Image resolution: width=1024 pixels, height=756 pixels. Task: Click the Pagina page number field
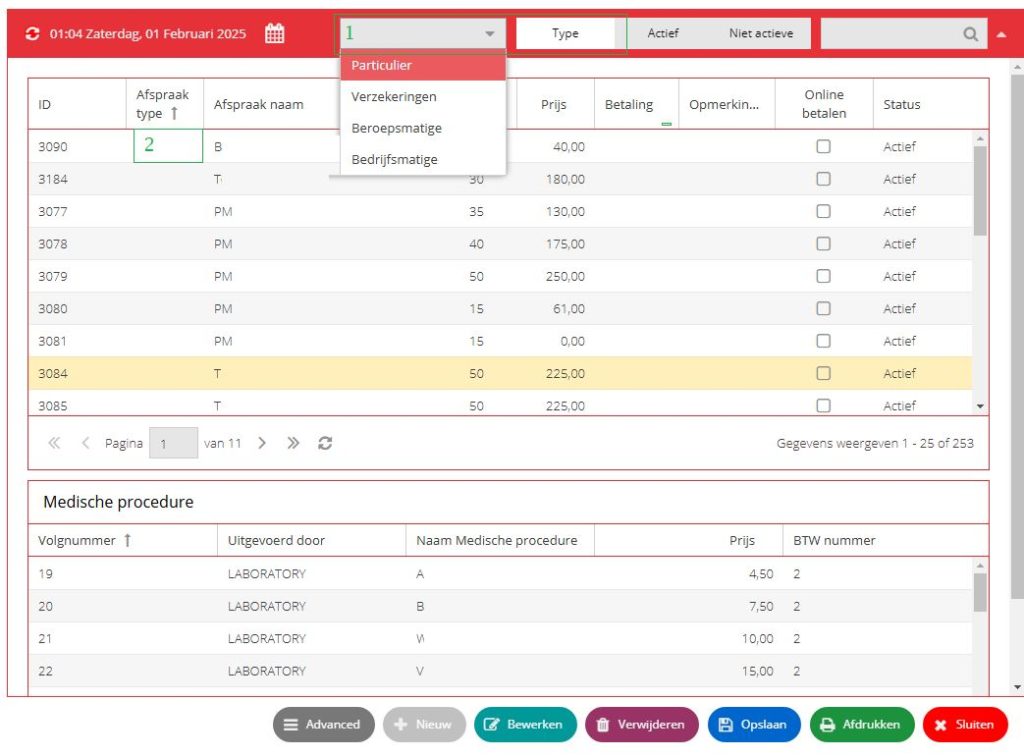pyautogui.click(x=173, y=443)
